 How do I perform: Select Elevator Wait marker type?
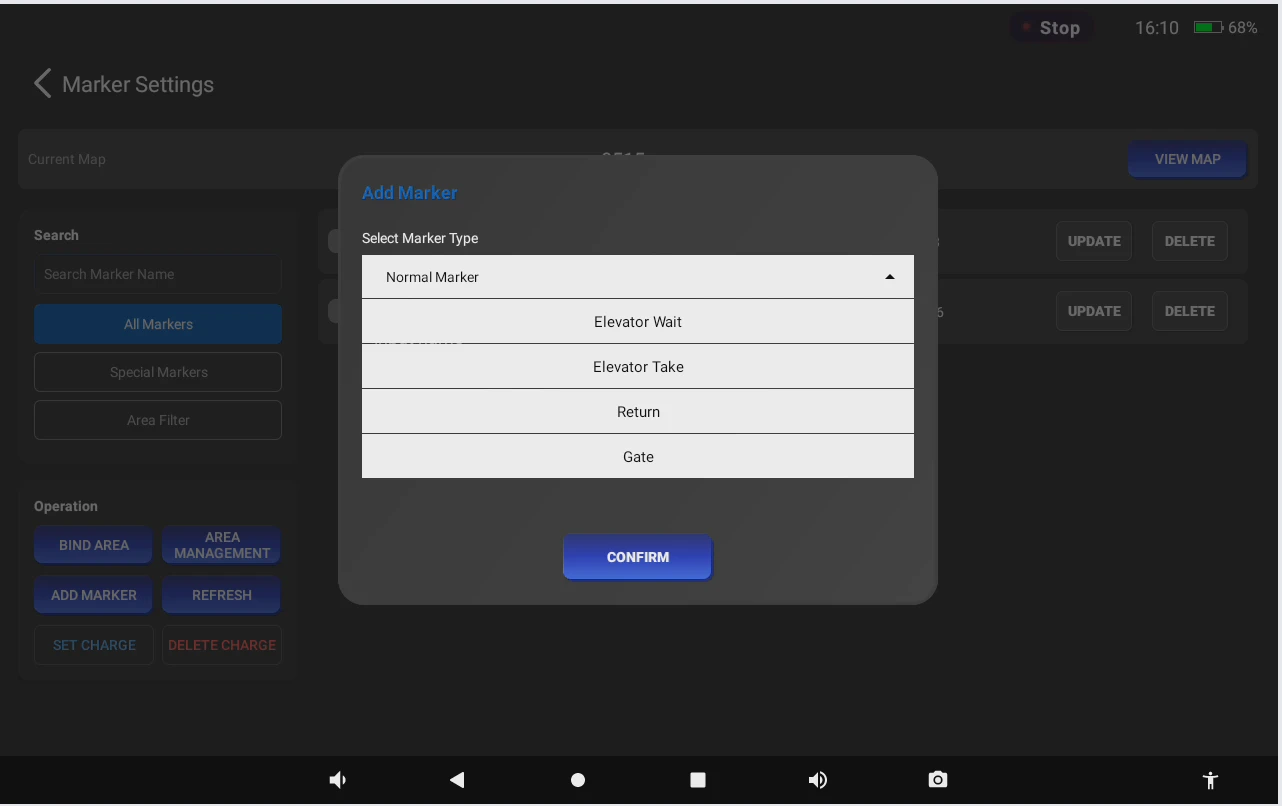click(x=638, y=322)
